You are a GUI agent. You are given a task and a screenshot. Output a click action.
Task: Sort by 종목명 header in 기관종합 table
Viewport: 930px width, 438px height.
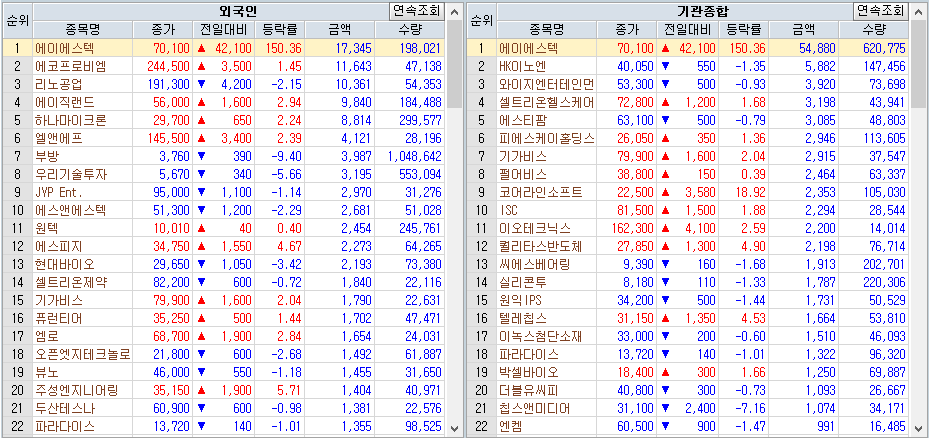[547, 30]
